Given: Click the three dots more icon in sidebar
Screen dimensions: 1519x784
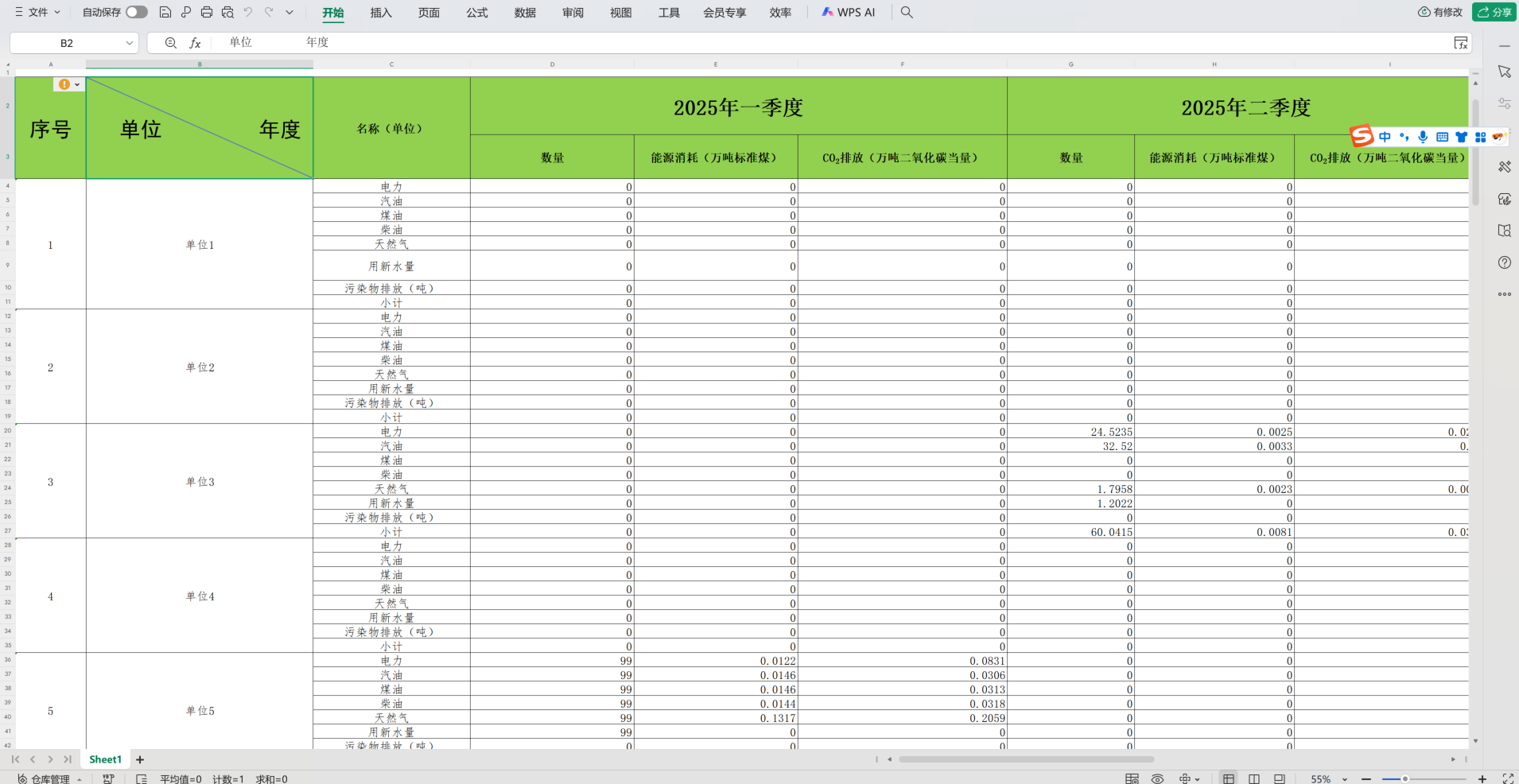Looking at the screenshot, I should [x=1505, y=294].
